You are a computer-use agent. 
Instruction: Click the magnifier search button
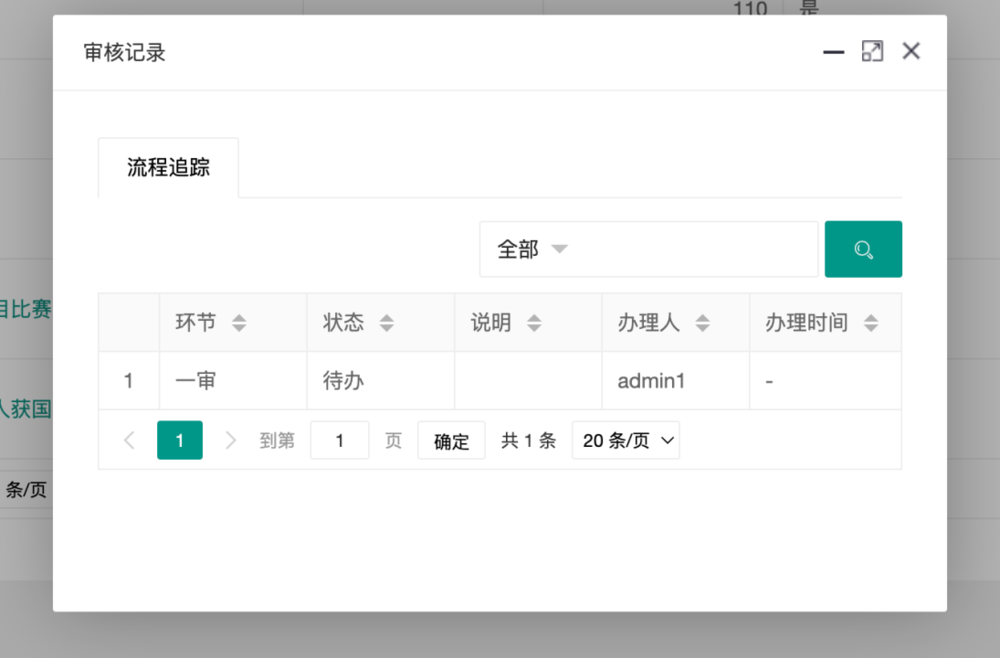coord(863,249)
